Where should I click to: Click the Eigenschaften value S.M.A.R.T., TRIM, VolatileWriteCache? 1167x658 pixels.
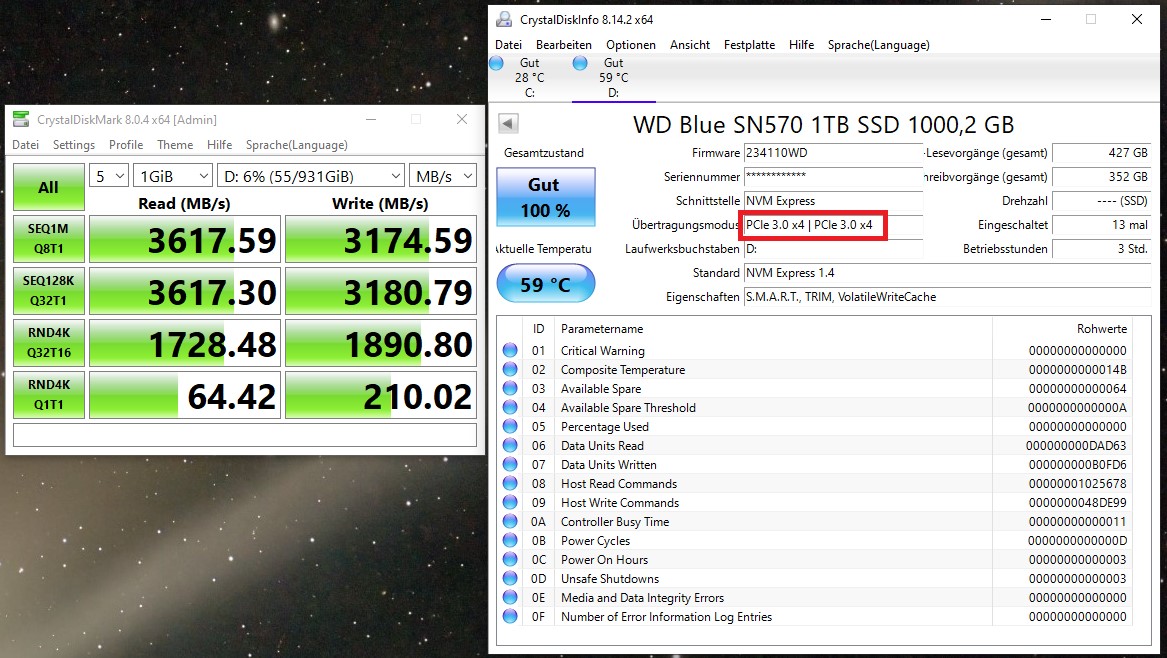click(947, 296)
